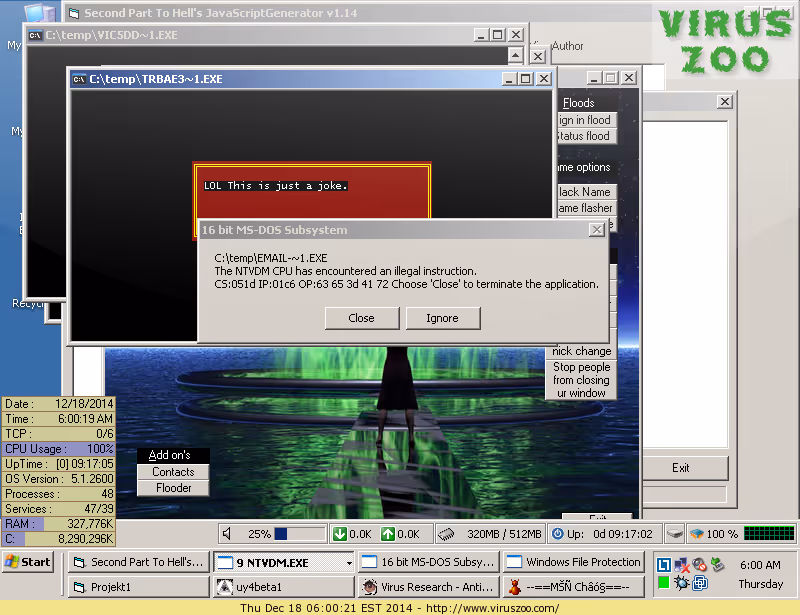Select the 'tatus flood' menu entry
Screen dimensions: 800x615
(x=586, y=136)
